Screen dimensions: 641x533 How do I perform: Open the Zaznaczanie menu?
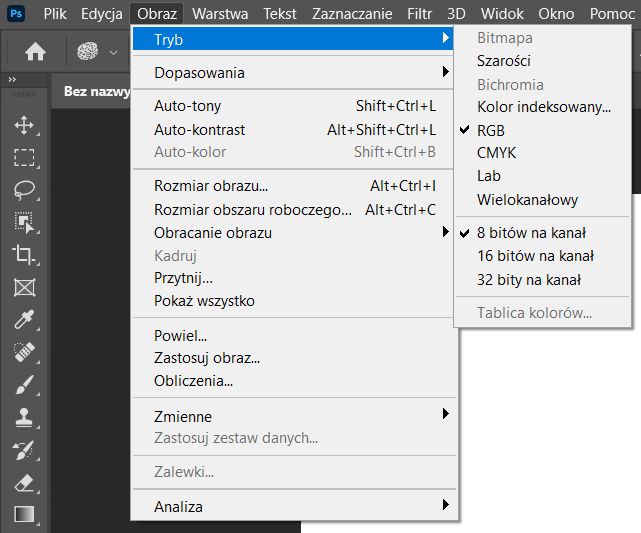(x=352, y=14)
